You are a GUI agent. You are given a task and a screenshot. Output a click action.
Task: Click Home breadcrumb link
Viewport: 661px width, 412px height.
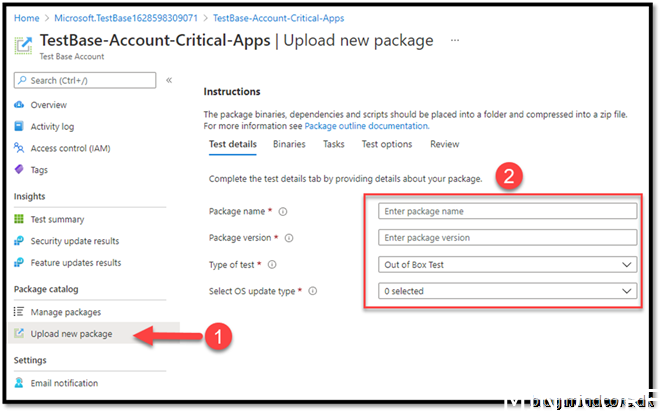click(27, 18)
